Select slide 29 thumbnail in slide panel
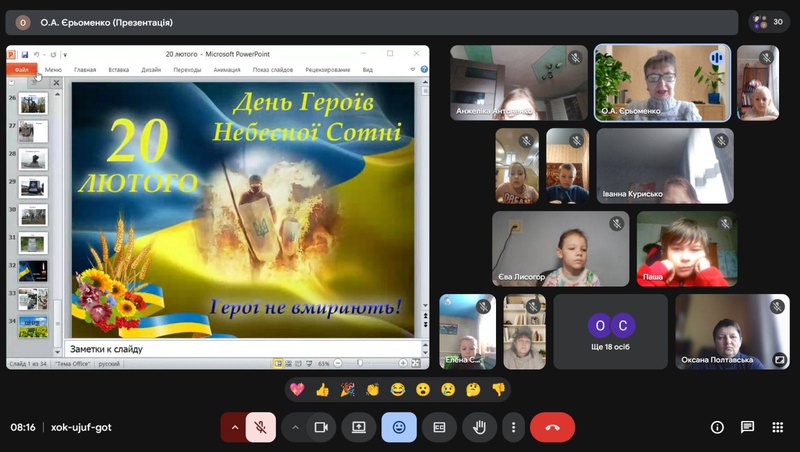The height and width of the screenshot is (452, 800). 33,187
